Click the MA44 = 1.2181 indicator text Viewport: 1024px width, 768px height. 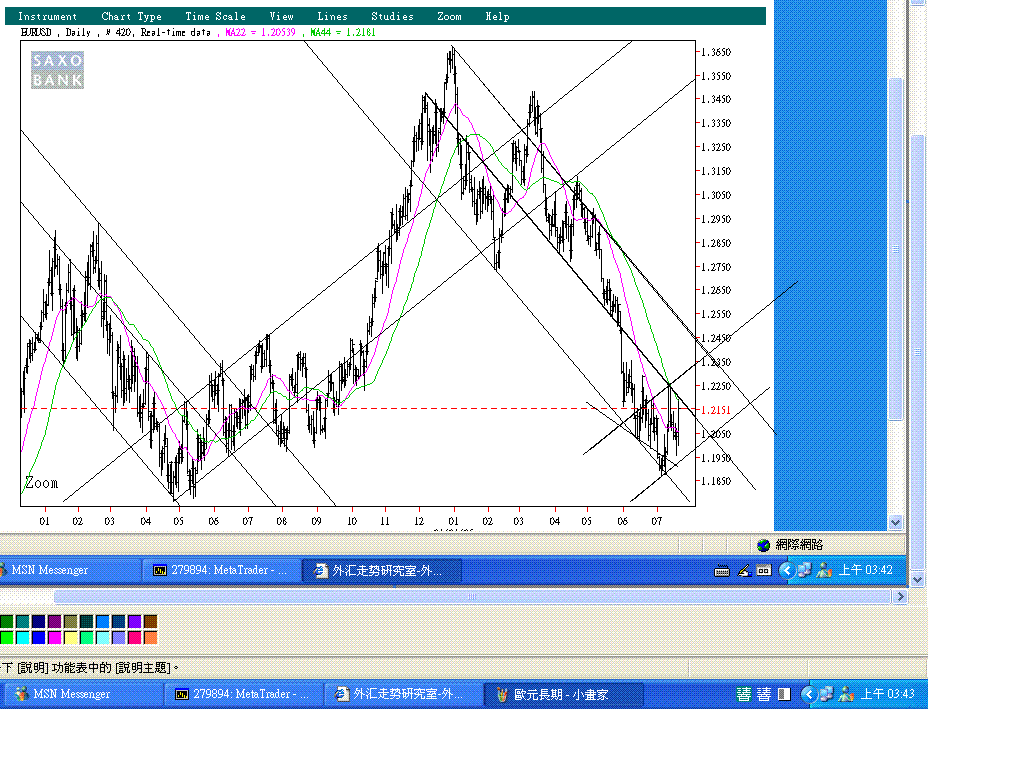point(343,32)
